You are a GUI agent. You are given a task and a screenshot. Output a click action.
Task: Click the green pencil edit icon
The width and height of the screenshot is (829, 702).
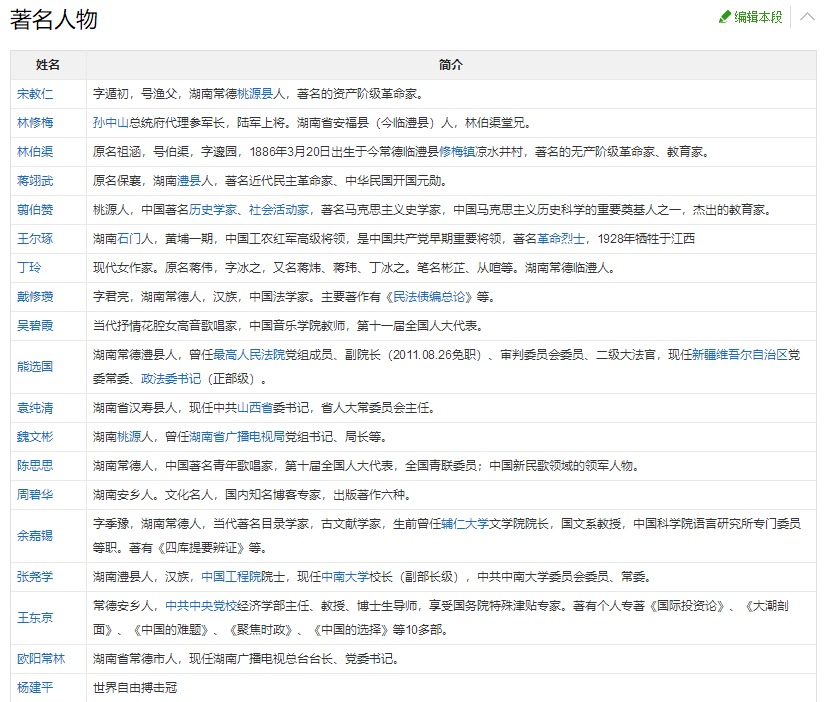point(724,17)
